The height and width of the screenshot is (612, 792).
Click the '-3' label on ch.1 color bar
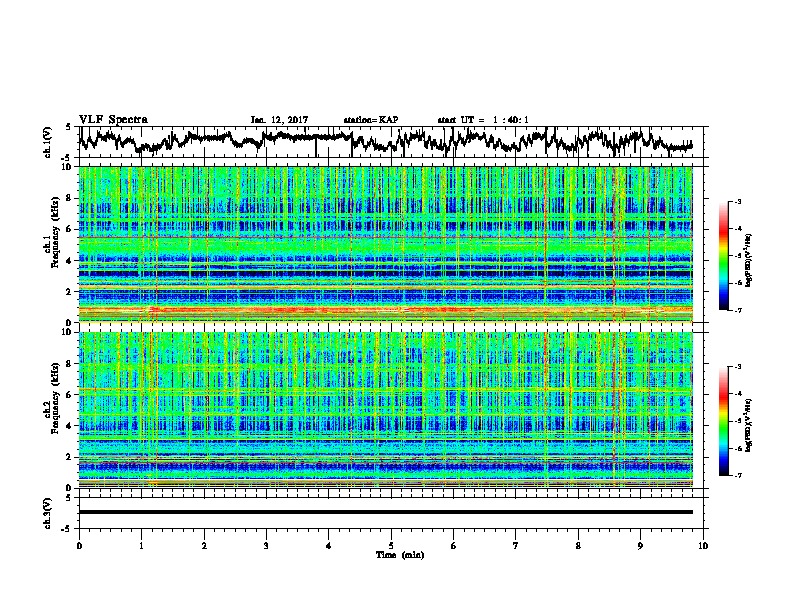click(737, 202)
